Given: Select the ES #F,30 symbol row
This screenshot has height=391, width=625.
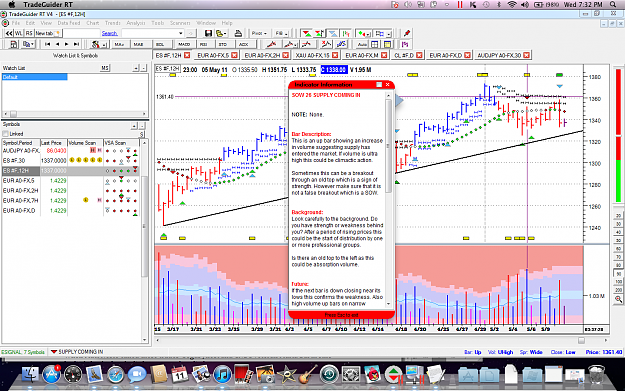Looking at the screenshot, I should (x=71, y=161).
